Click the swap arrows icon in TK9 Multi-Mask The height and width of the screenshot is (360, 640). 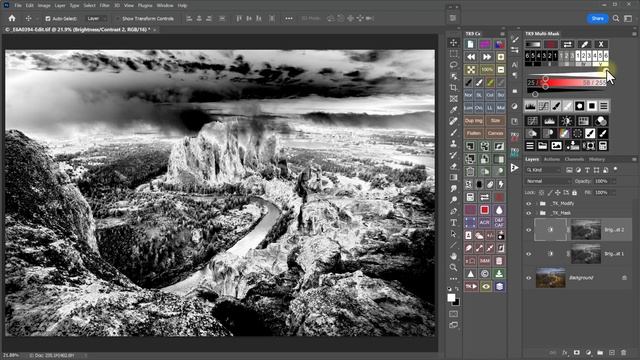coord(567,44)
